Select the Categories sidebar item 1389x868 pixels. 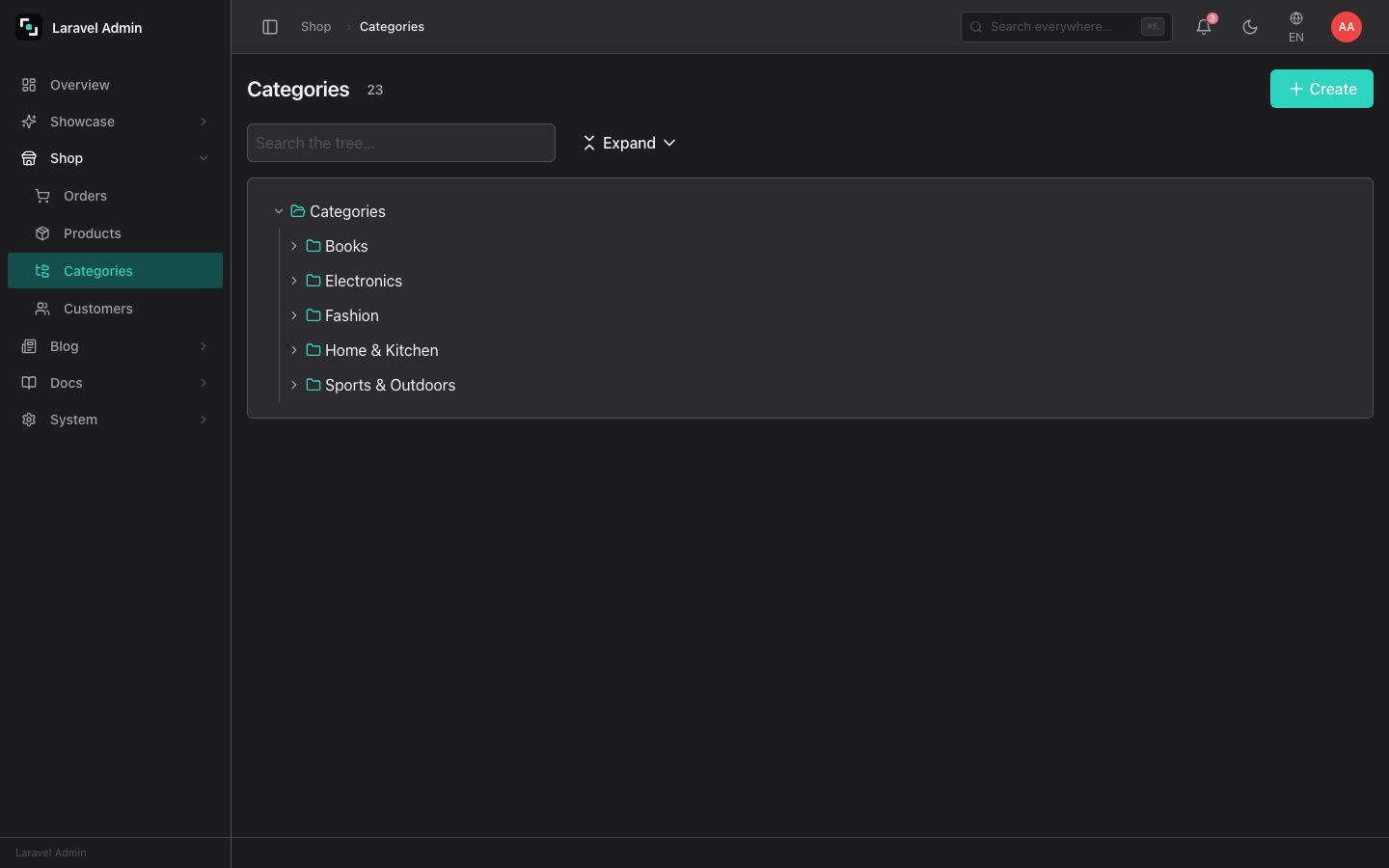point(115,271)
